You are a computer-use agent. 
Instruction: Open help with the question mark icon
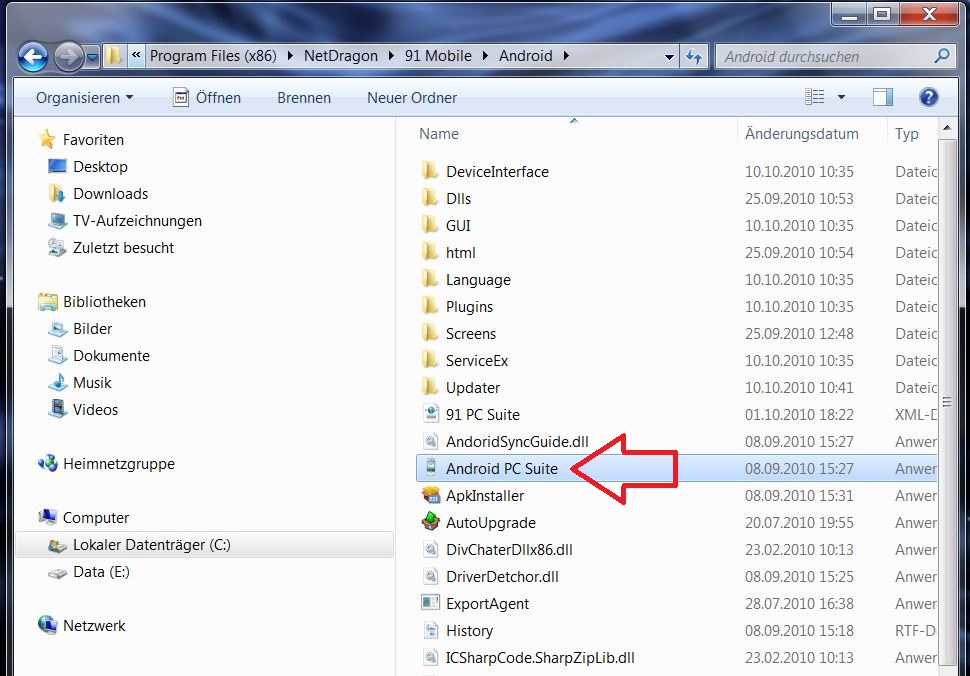click(x=929, y=97)
